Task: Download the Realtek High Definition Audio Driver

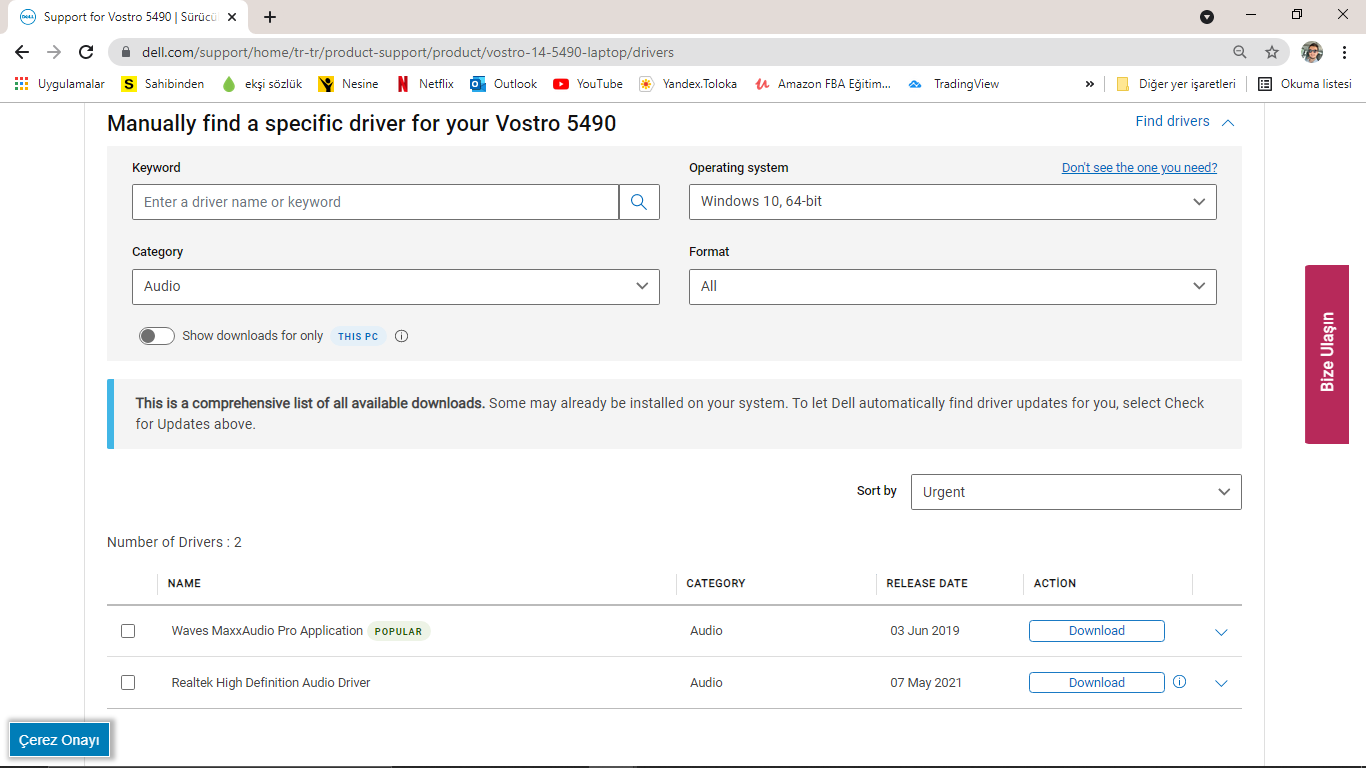Action: (x=1096, y=683)
